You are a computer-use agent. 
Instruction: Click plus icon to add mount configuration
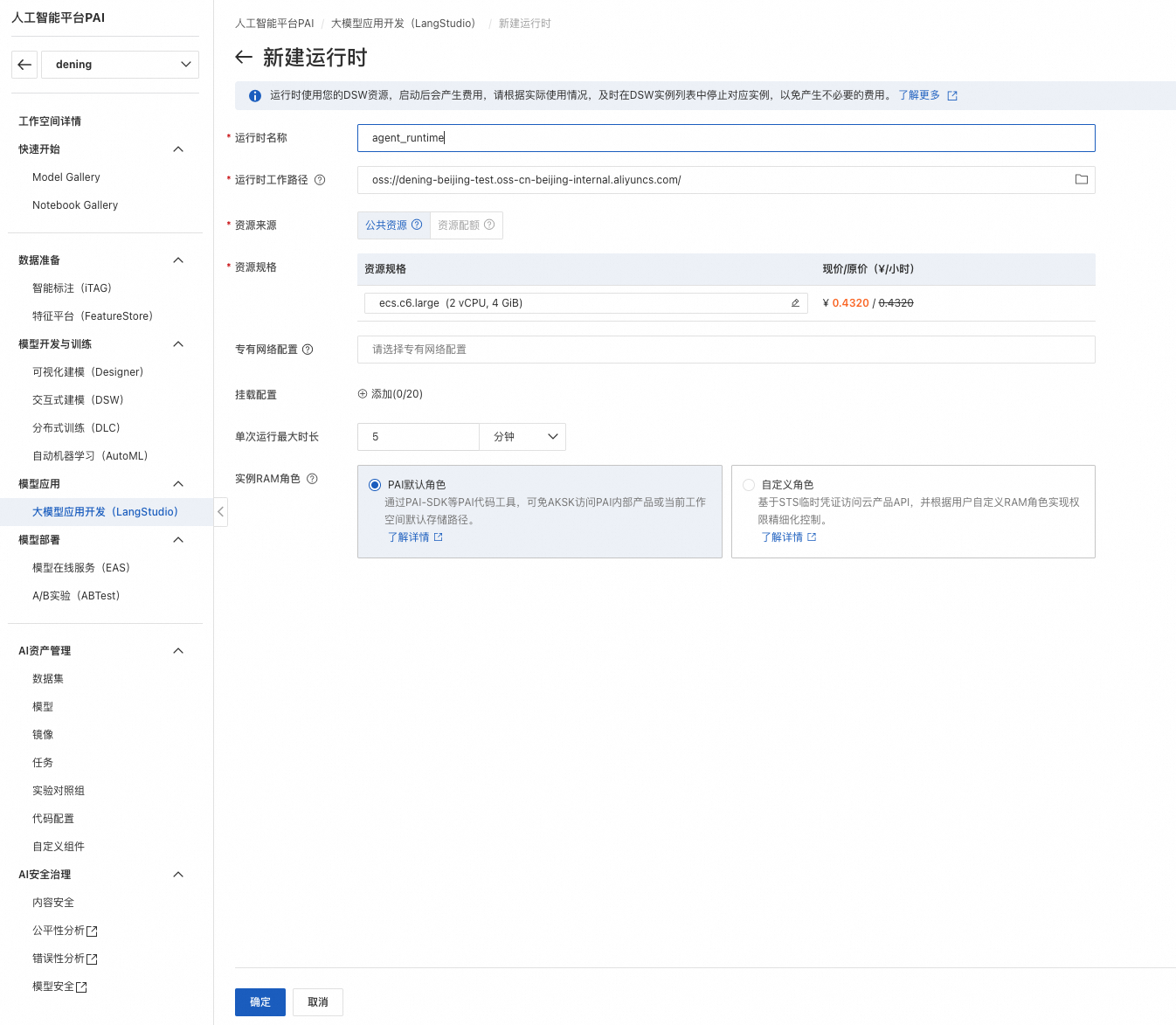tap(363, 394)
